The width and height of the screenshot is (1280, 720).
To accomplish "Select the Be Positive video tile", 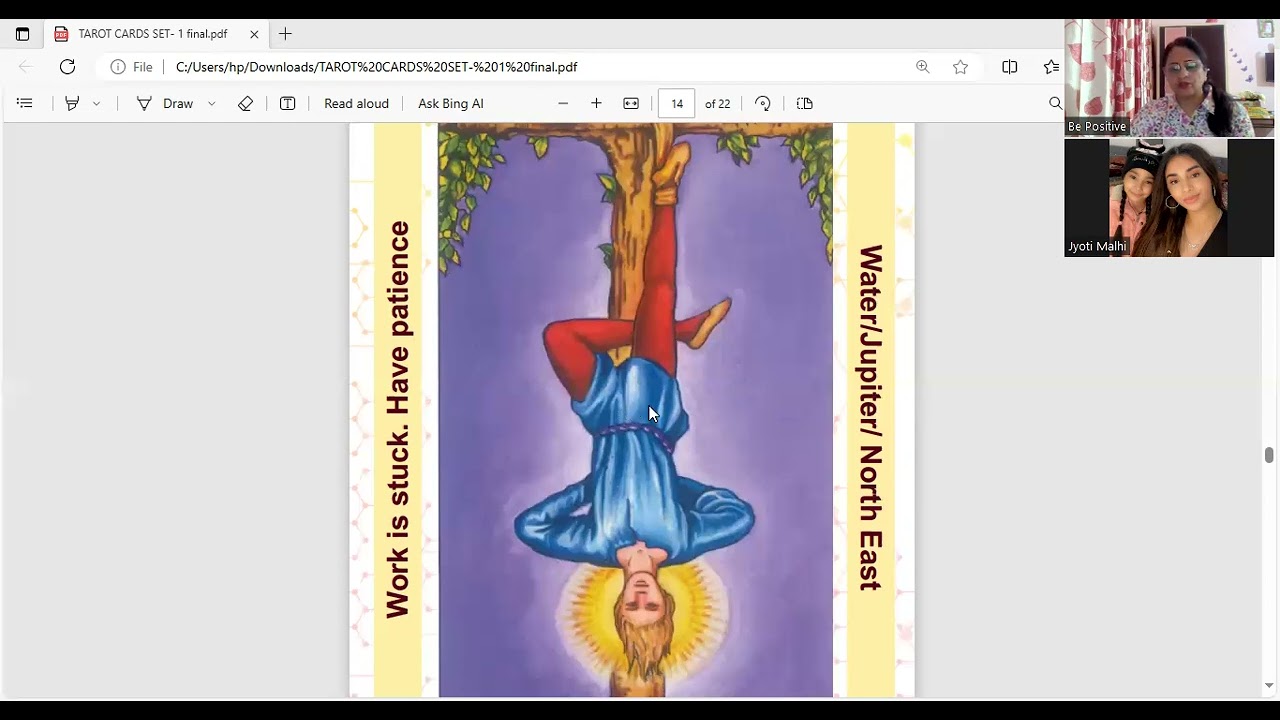I will coord(1169,77).
